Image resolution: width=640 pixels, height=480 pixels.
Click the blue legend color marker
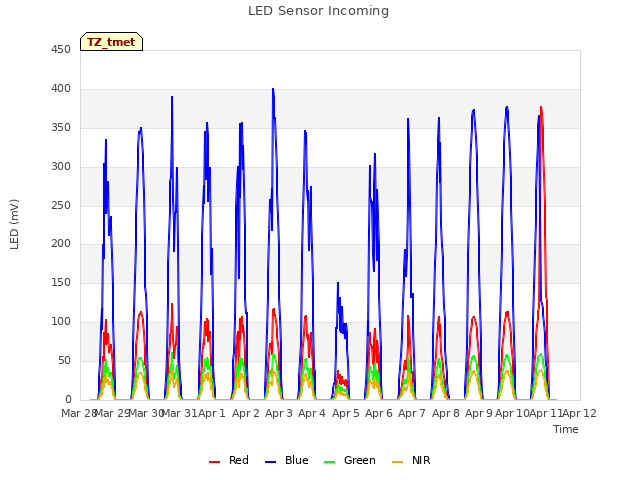[271, 462]
